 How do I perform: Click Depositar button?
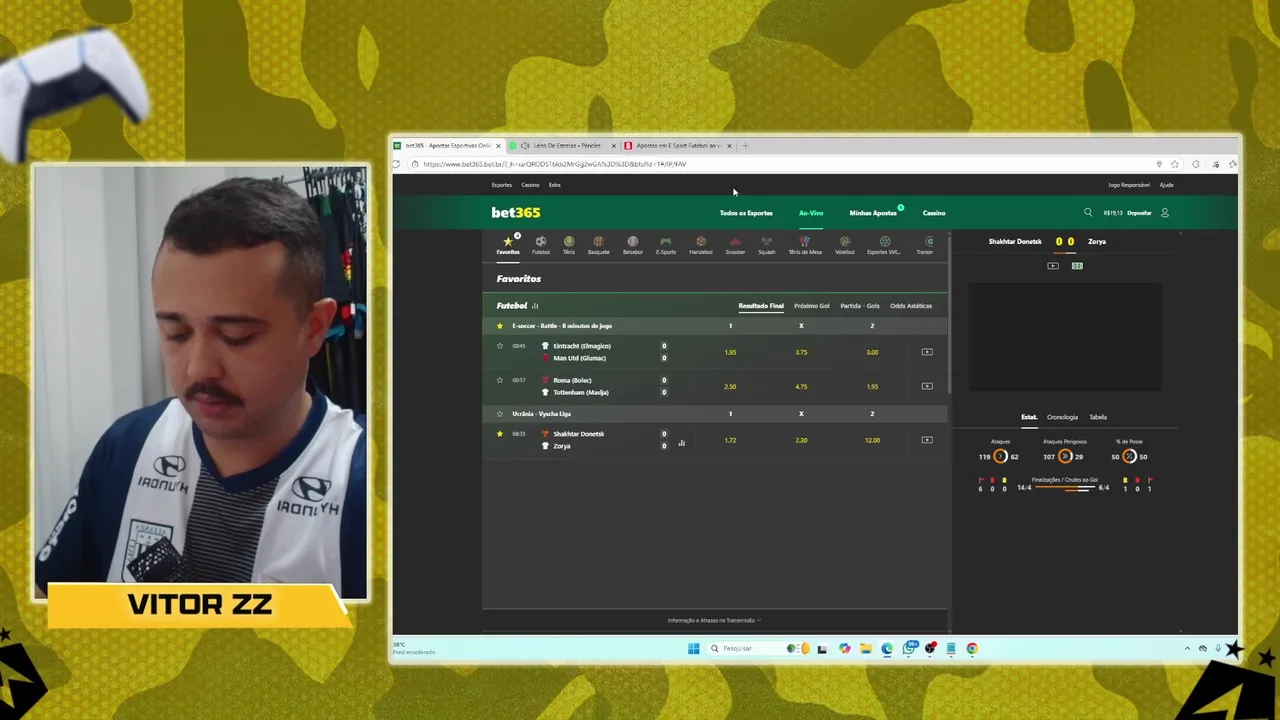[x=1139, y=213]
